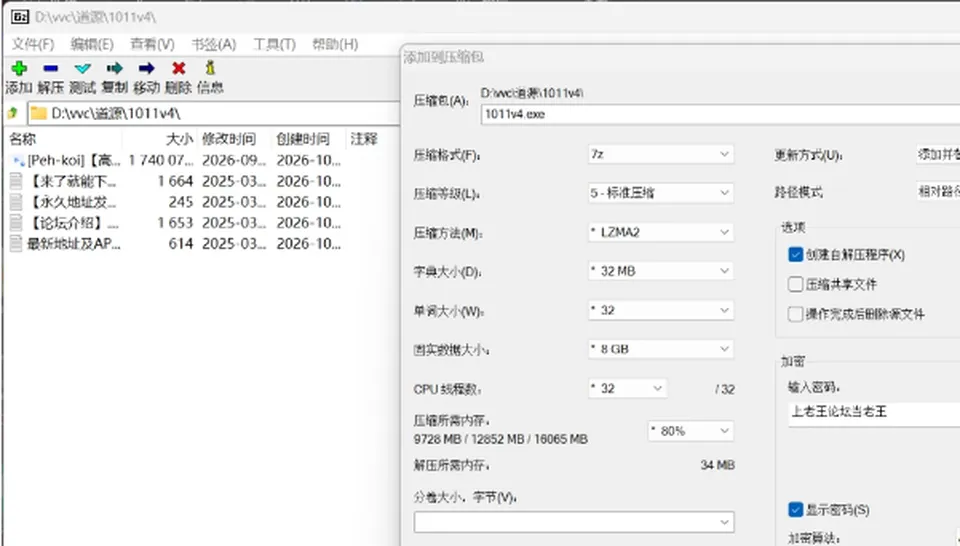
Task: Click the up-folder icon beside the address bar
Action: pos(13,113)
